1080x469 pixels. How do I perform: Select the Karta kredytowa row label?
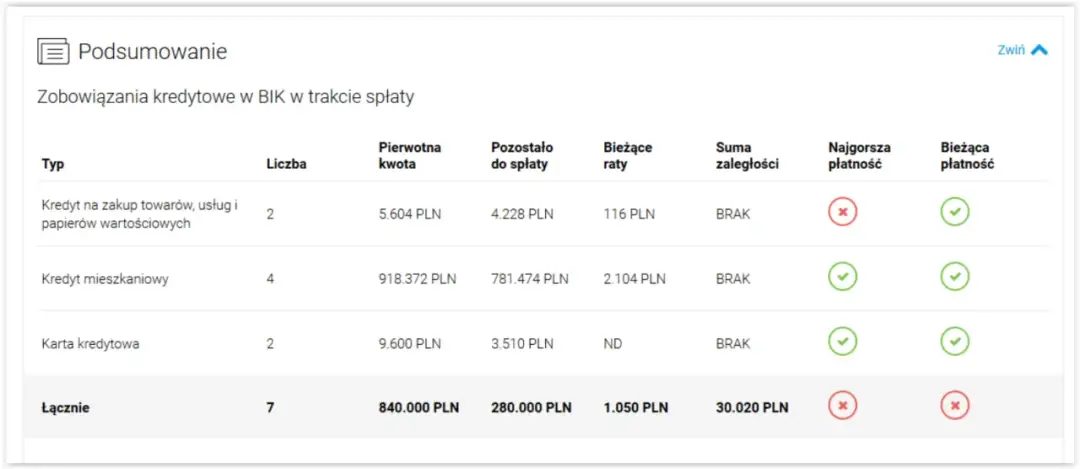tap(90, 344)
